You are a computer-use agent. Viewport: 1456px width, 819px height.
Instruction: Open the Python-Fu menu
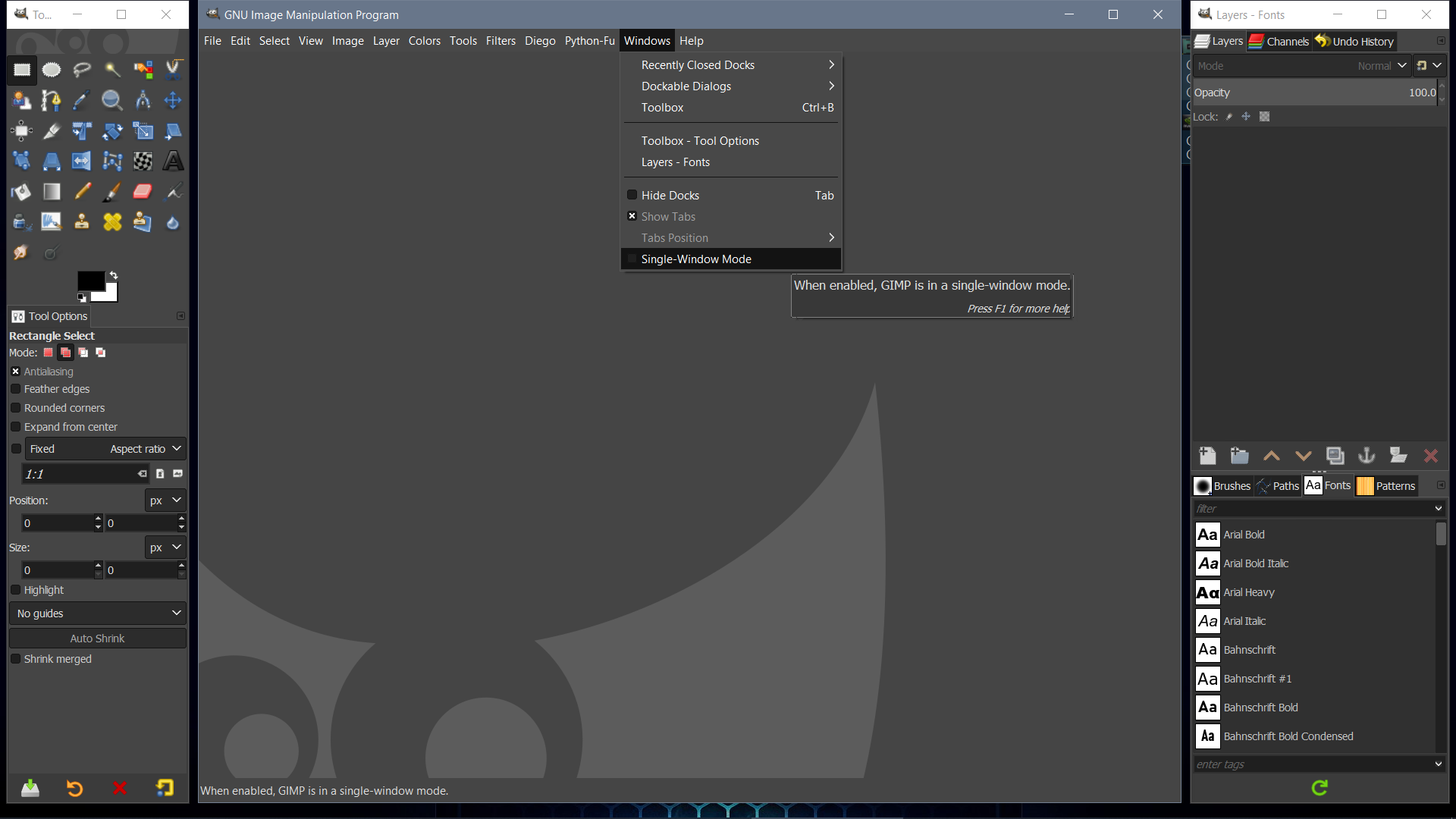point(589,41)
